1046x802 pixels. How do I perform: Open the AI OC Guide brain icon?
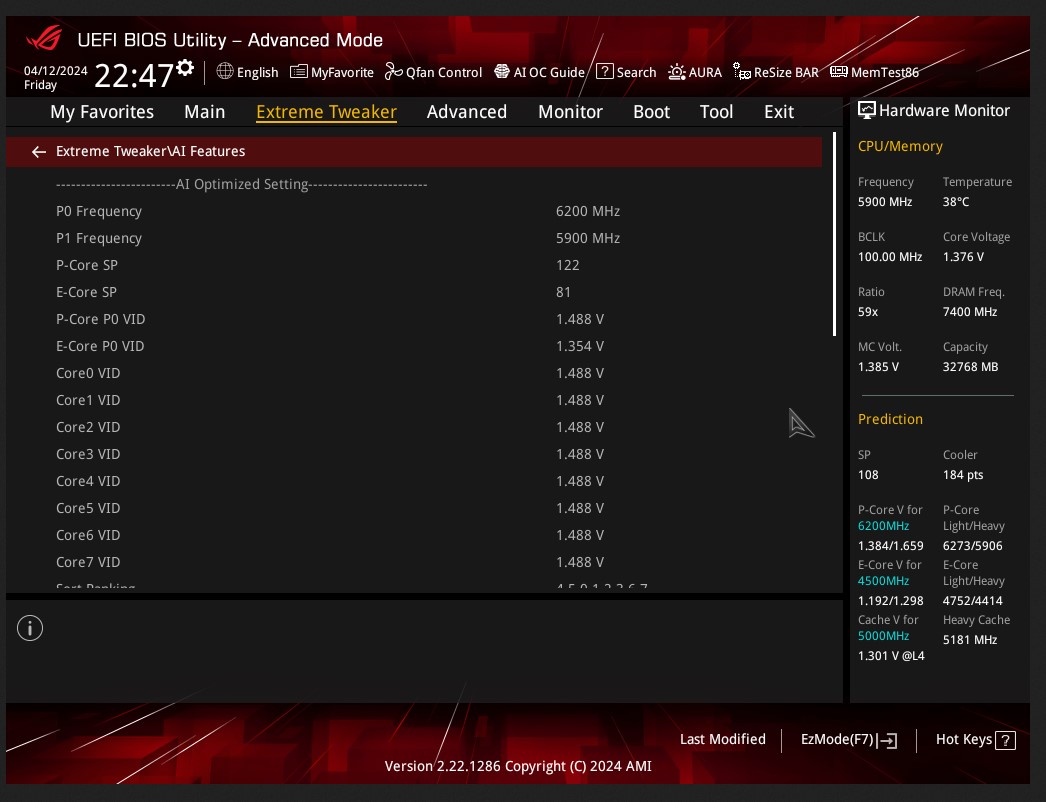[502, 71]
